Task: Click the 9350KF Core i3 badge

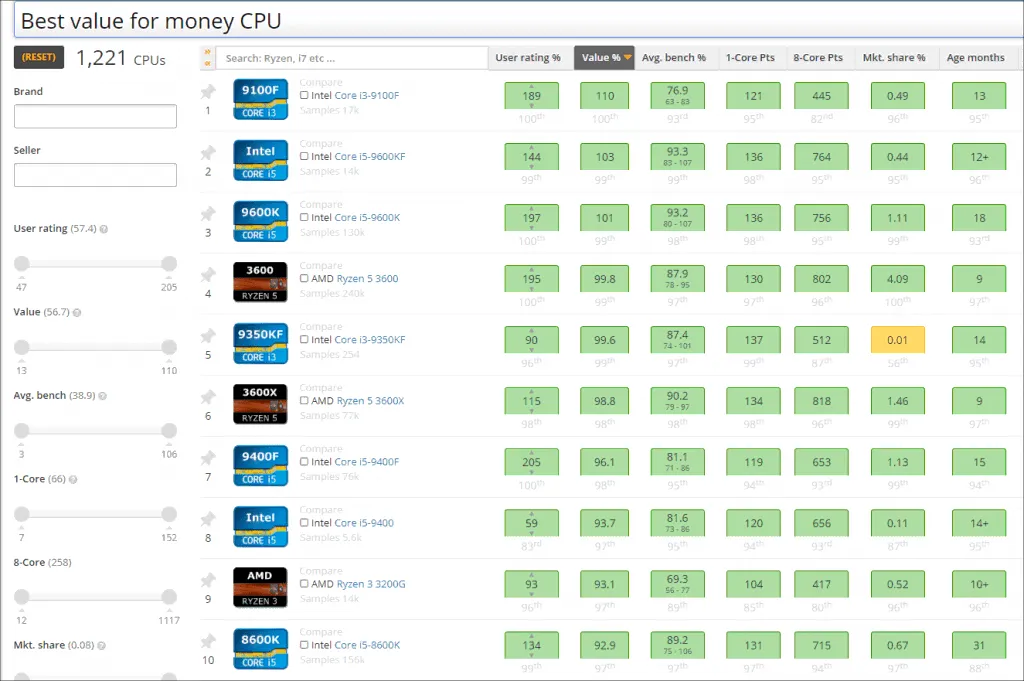Action: 260,341
